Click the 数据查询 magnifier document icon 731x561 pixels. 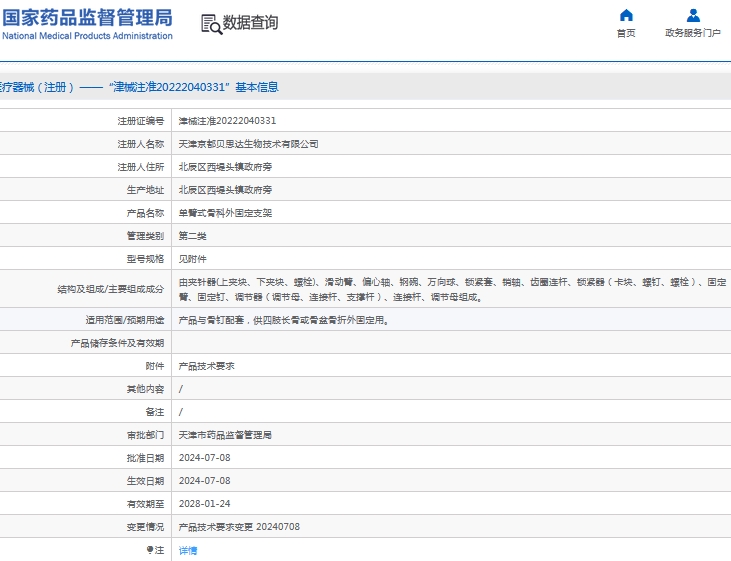pos(211,25)
